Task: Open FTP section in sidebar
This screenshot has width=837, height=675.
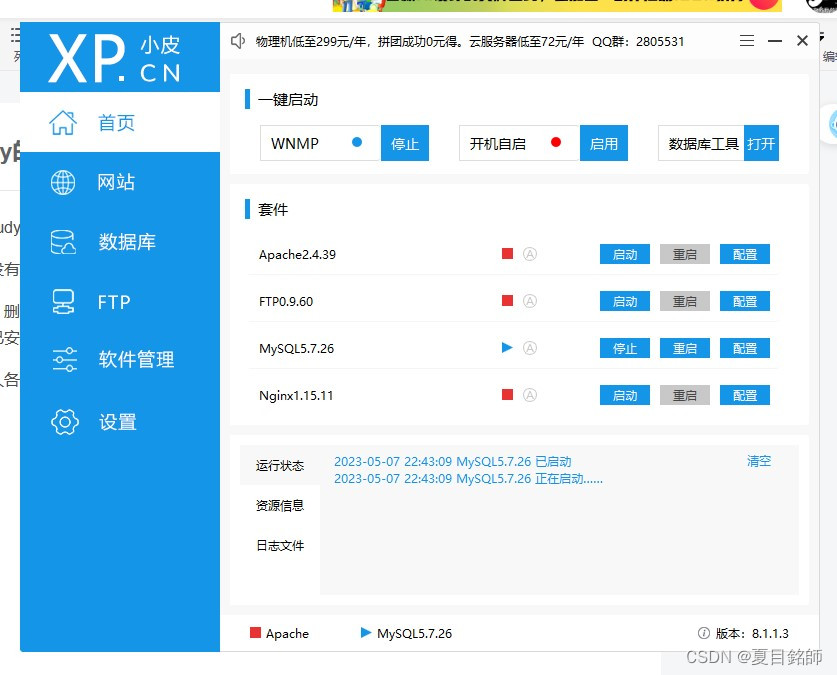Action: [x=120, y=302]
